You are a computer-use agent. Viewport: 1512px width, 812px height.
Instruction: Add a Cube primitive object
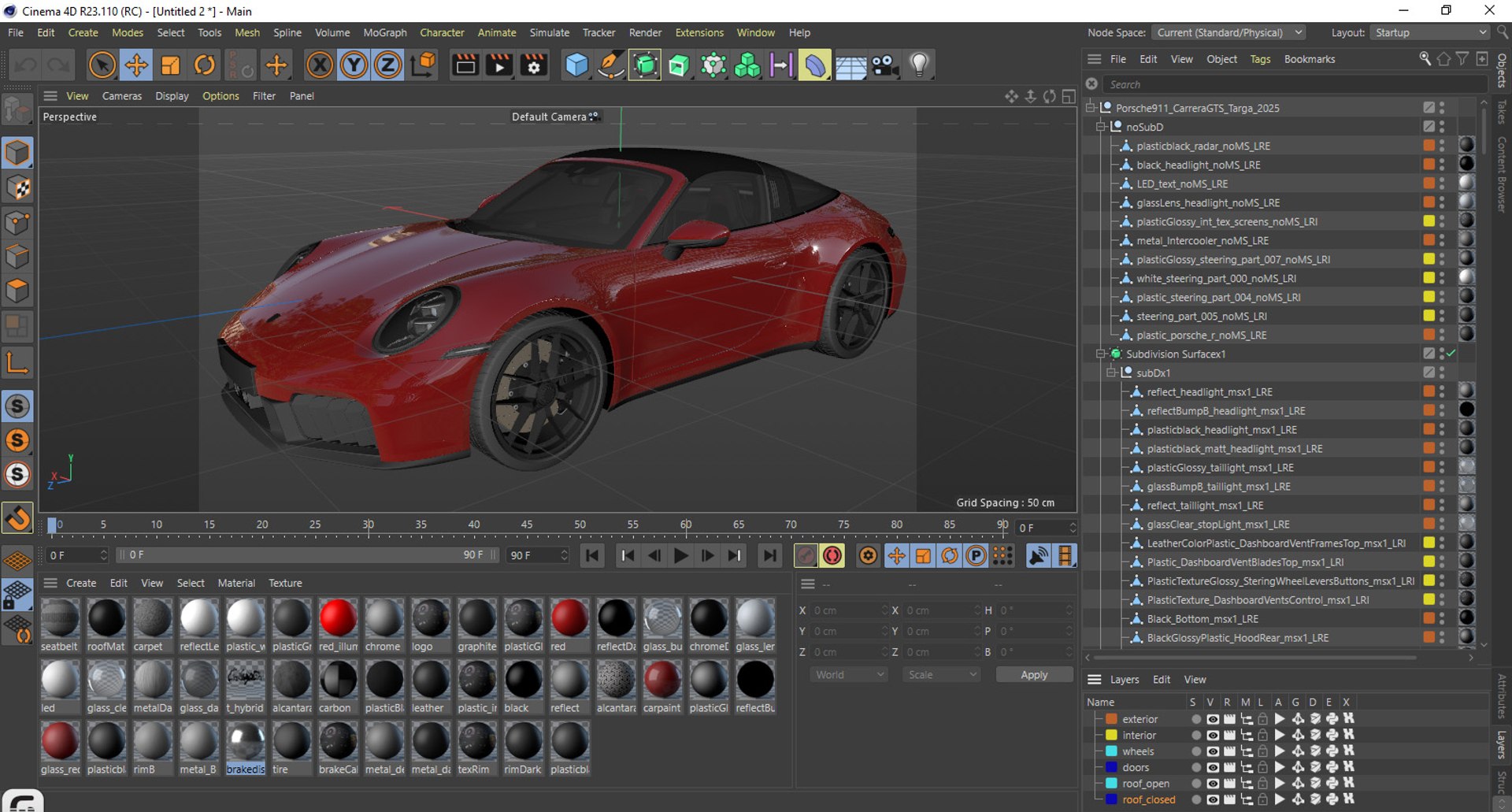click(x=576, y=65)
